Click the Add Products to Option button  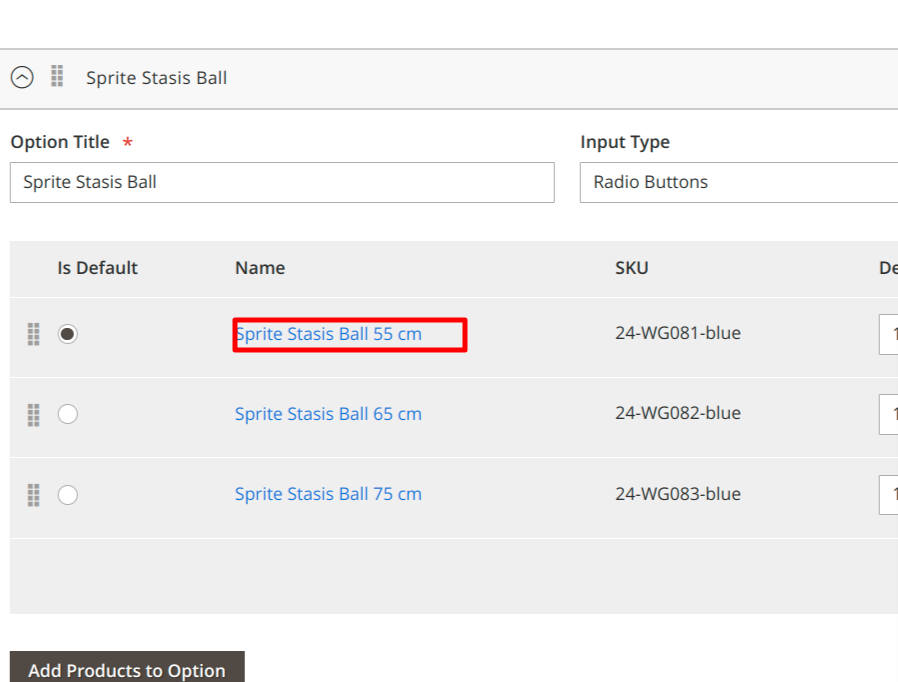128,666
